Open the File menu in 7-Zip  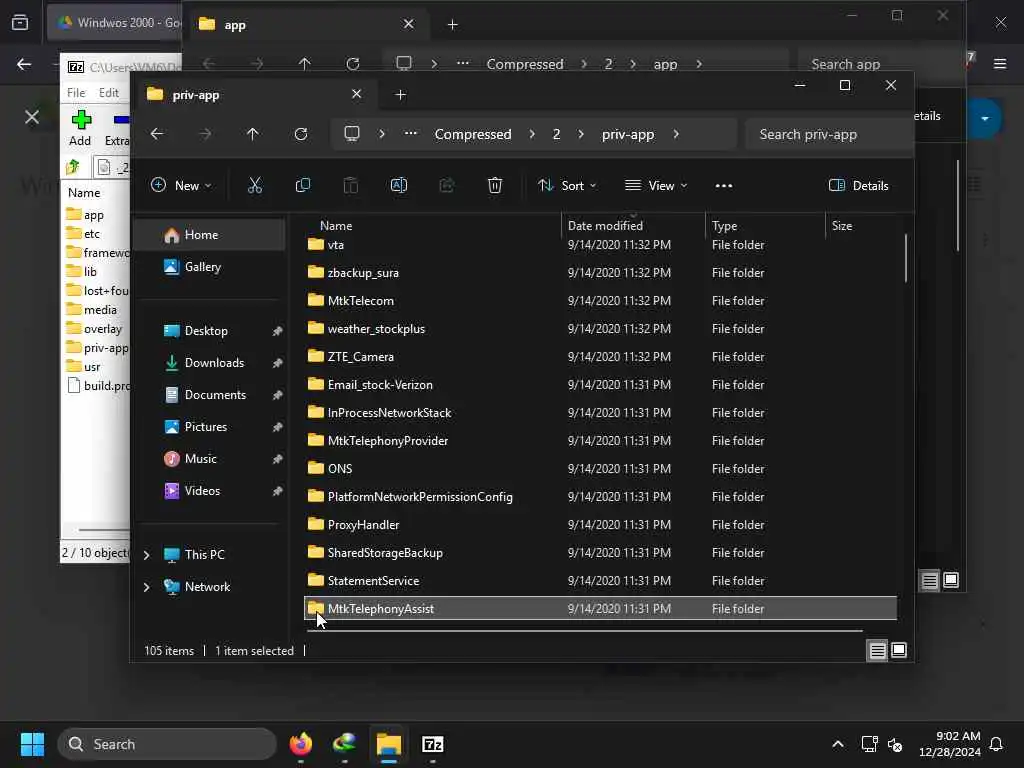(x=76, y=93)
